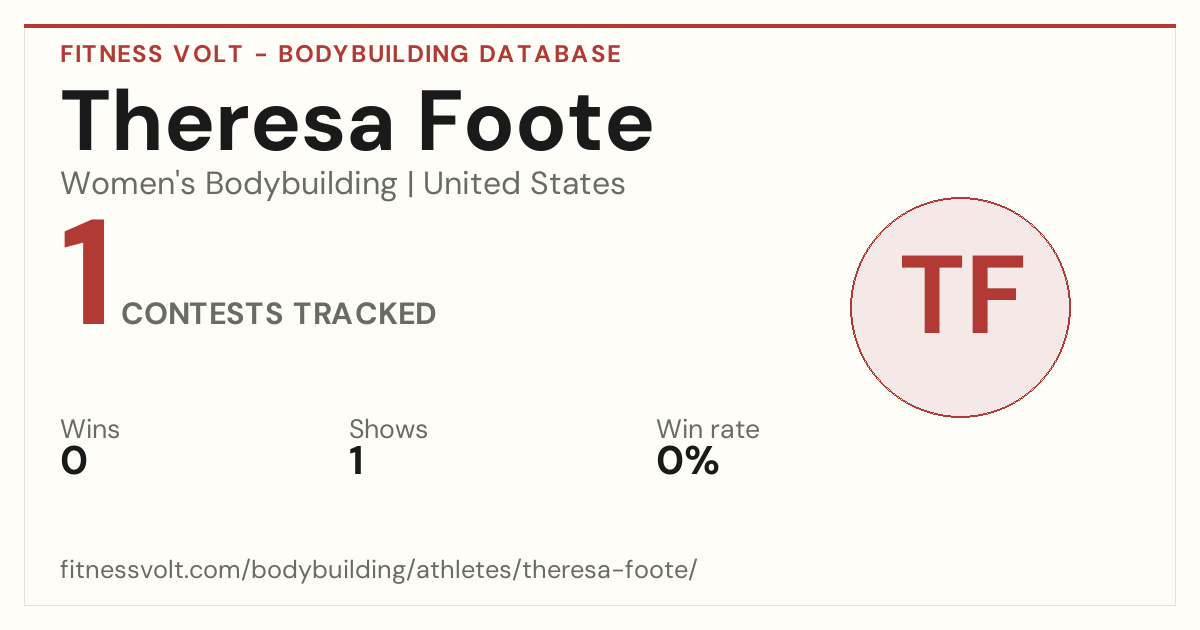Viewport: 1200px width, 630px height.
Task: Open the fitnessvolt.com athlete URL
Action: [379, 570]
